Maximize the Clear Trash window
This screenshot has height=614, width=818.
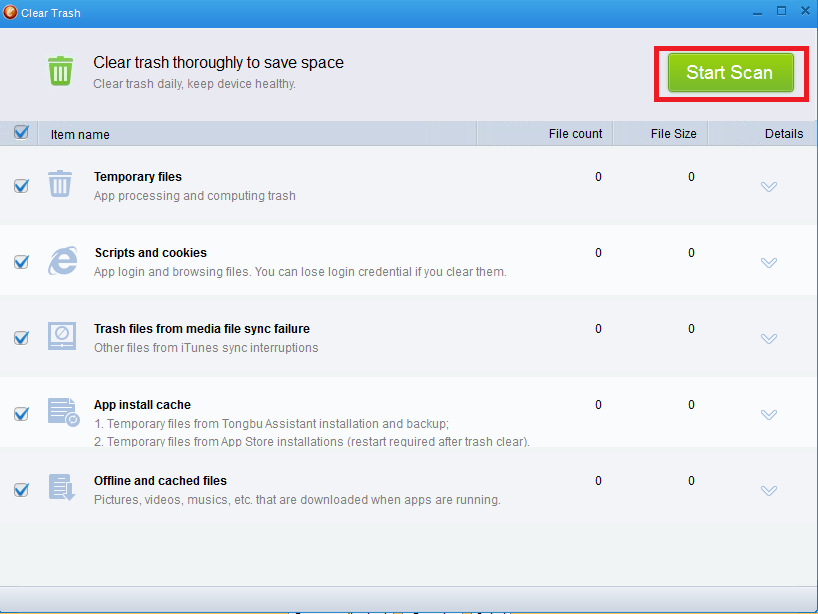coord(781,11)
